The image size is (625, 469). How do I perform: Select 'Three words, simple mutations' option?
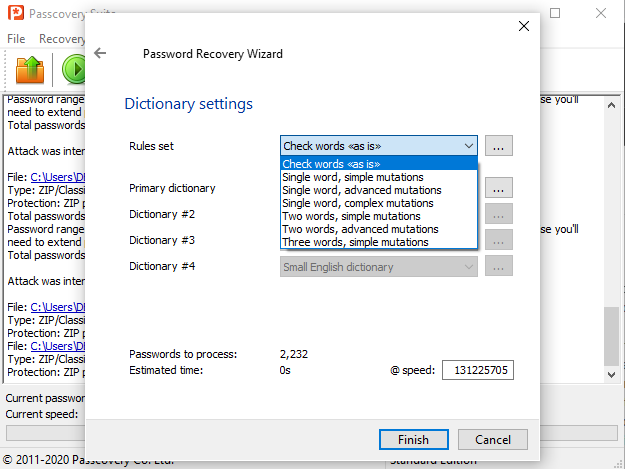coord(379,242)
